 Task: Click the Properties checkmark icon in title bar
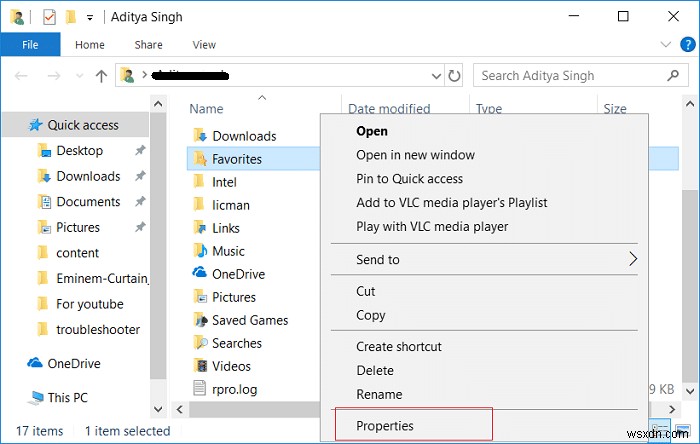click(49, 17)
